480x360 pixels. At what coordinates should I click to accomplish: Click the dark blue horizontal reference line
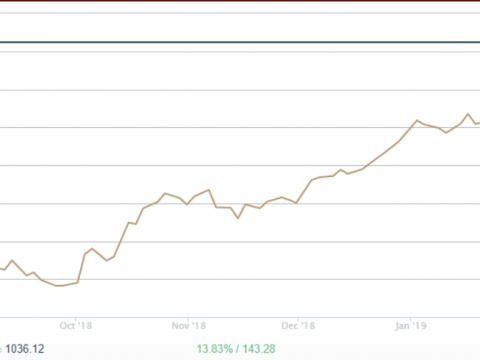(240, 42)
